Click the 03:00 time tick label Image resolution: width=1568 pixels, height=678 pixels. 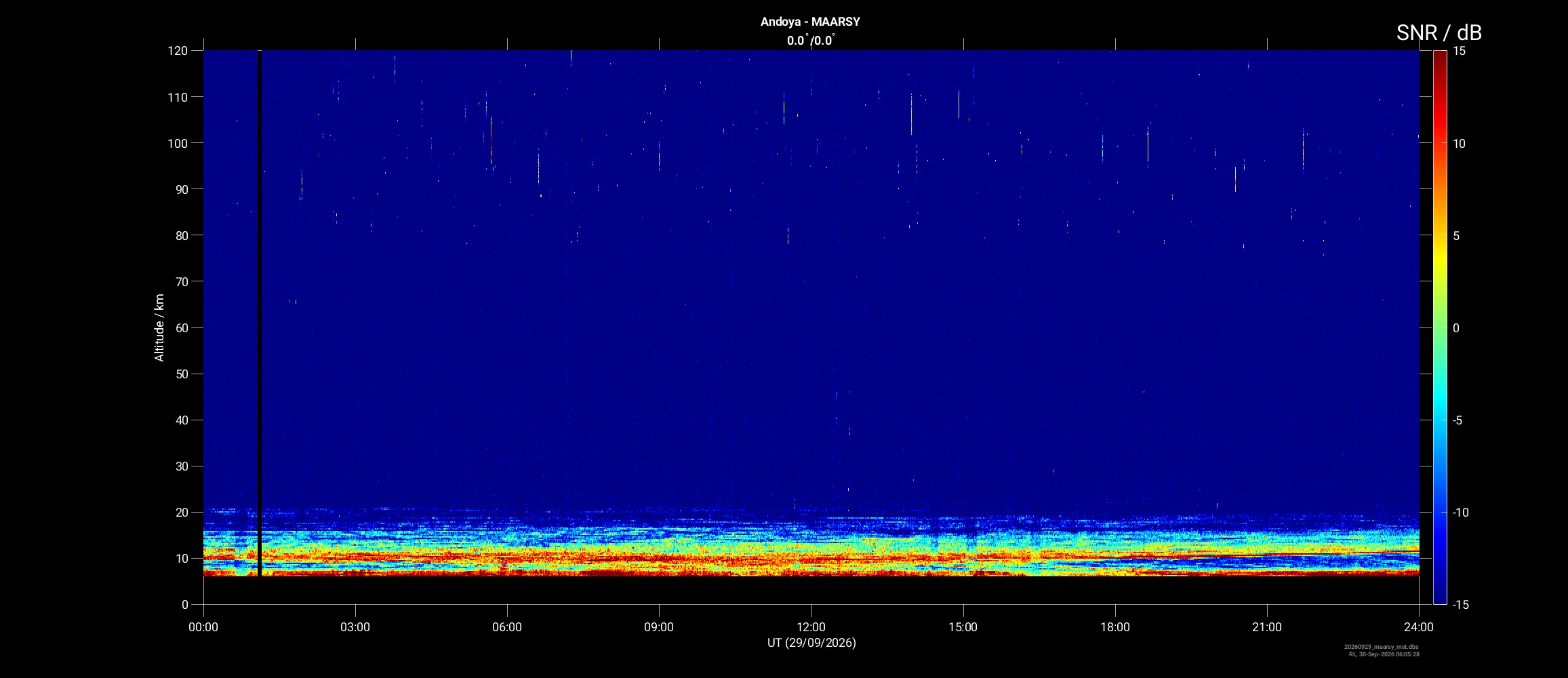(355, 627)
